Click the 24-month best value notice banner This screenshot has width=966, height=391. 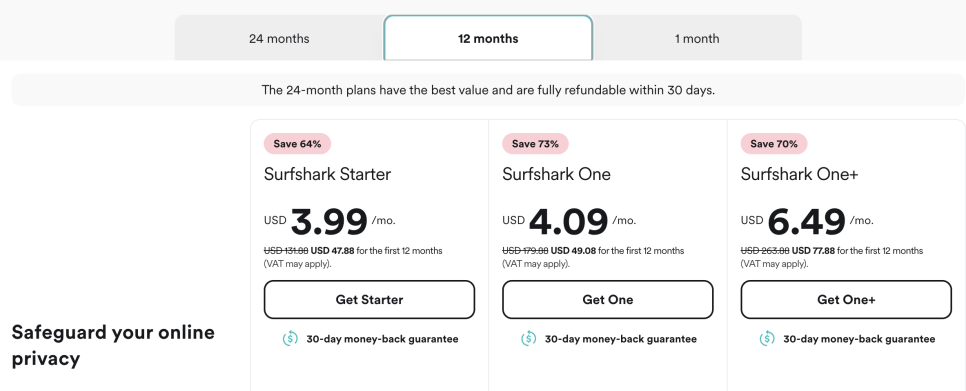click(x=488, y=90)
